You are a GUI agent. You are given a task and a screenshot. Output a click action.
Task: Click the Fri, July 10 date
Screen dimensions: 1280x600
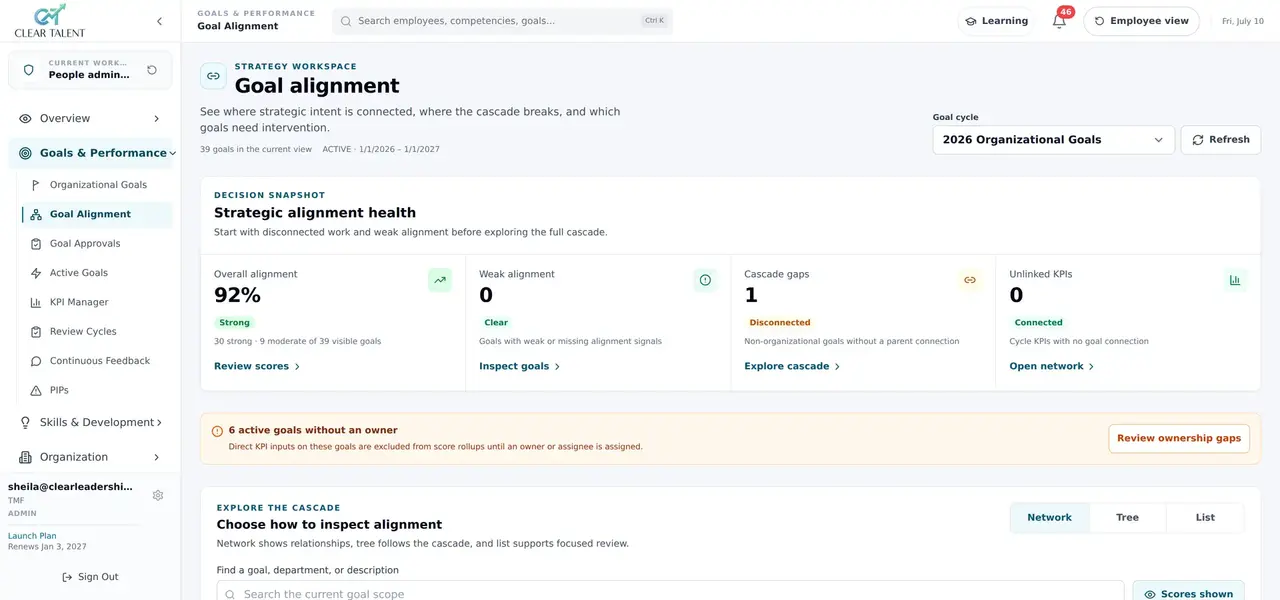pos(1243,21)
